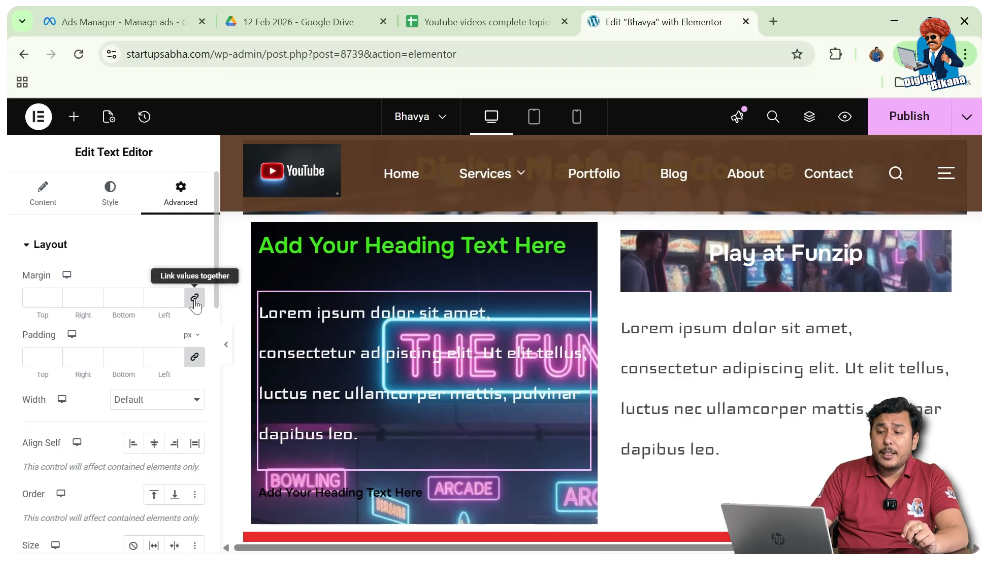Click the Publish button
This screenshot has width=985, height=561.
pos(908,117)
